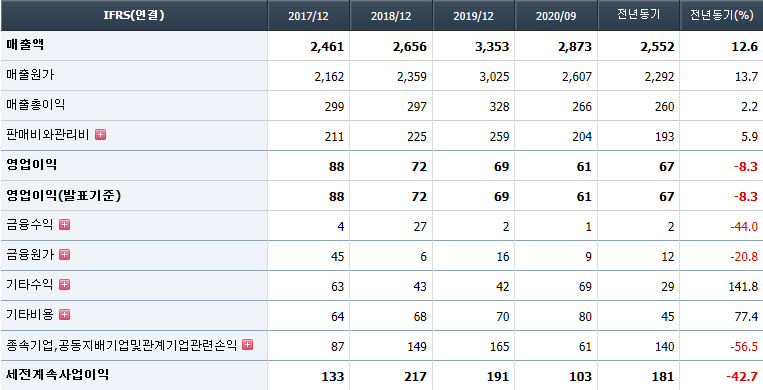The height and width of the screenshot is (390, 763).
Task: Click 관계기업관련손익 value 165 for 2019/12
Action: [500, 347]
